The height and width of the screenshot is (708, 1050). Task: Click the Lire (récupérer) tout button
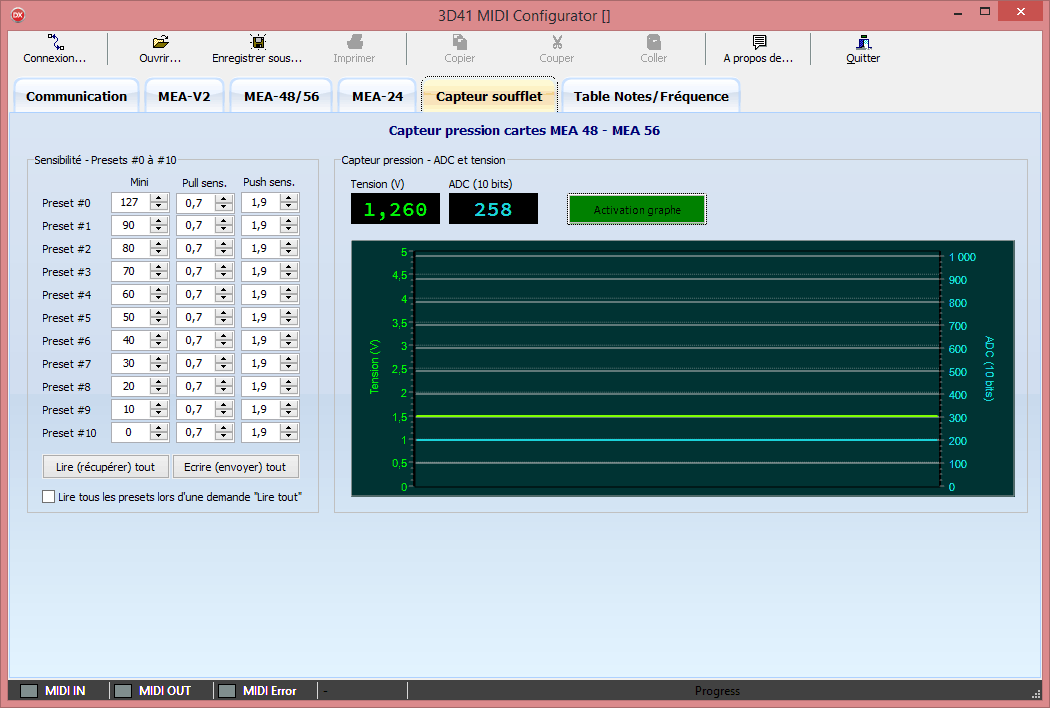coord(105,467)
